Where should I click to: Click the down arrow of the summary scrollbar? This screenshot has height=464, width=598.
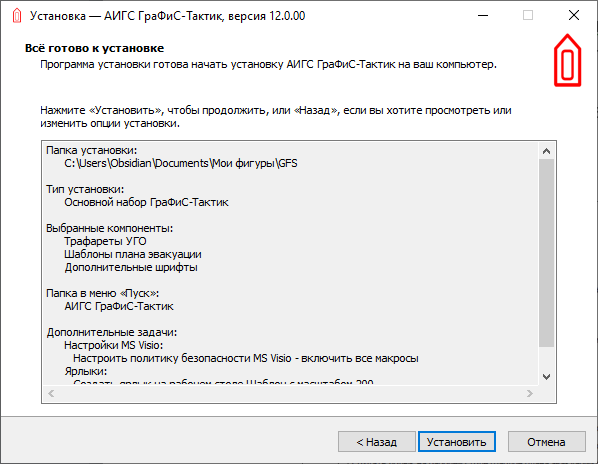coord(546,377)
